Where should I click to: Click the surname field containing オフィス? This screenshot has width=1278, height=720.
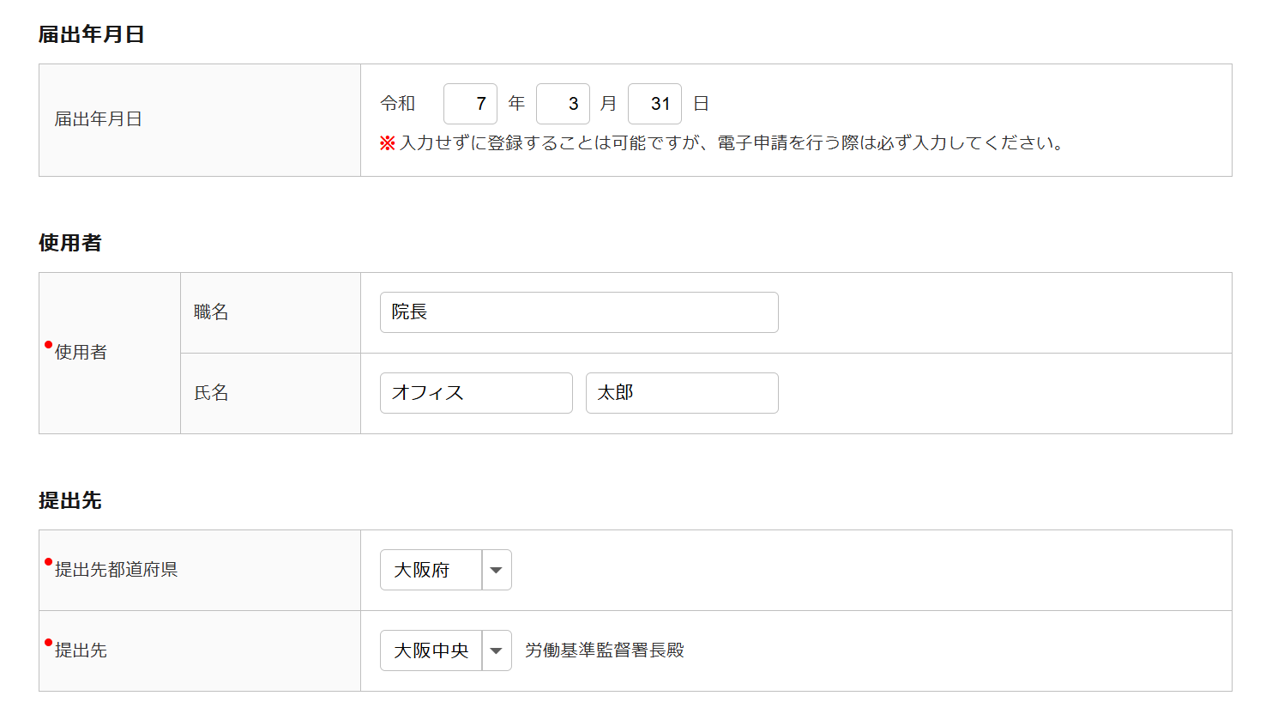pos(476,393)
